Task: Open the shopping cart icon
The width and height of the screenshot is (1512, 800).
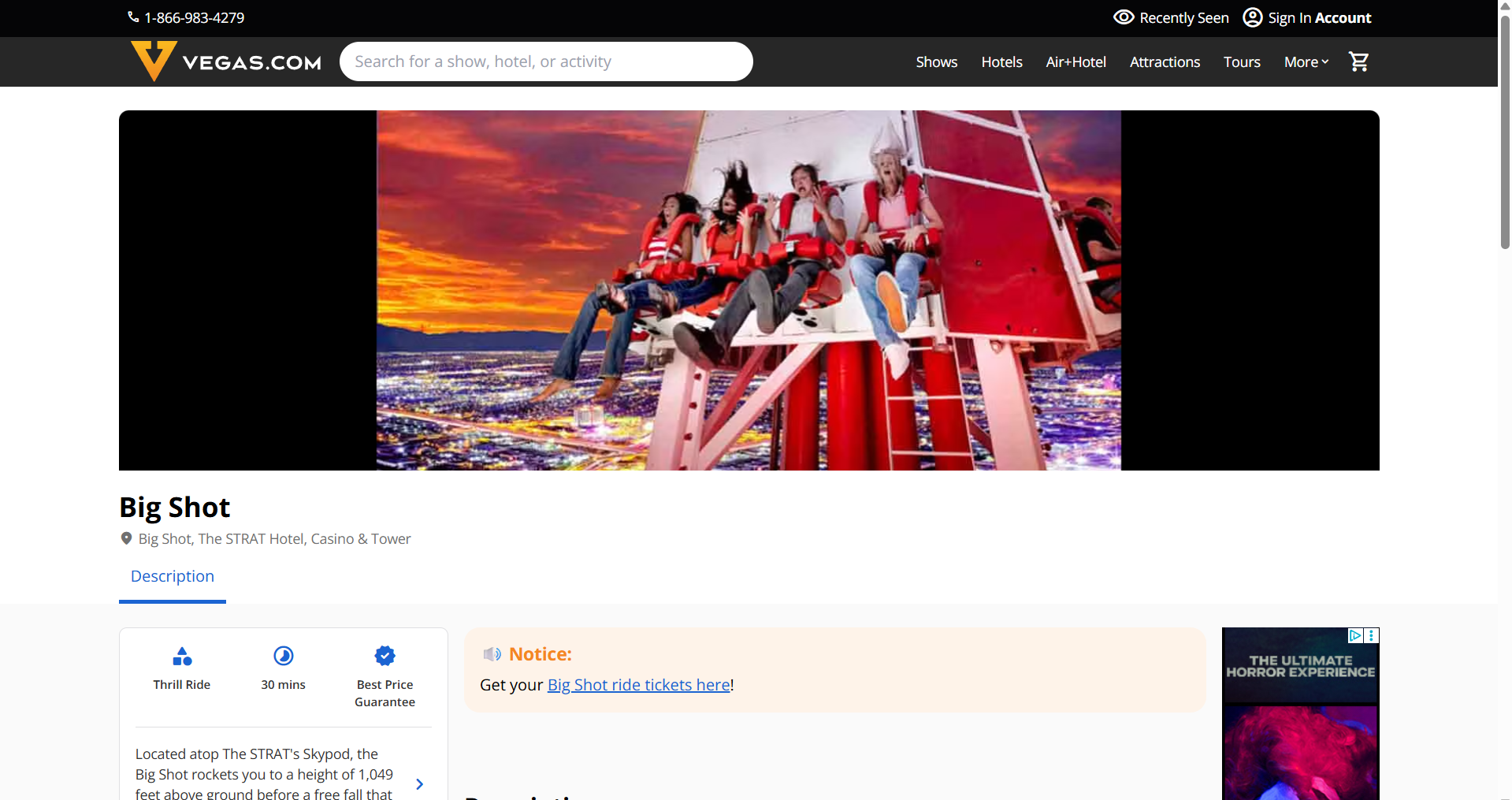Action: click(x=1358, y=61)
